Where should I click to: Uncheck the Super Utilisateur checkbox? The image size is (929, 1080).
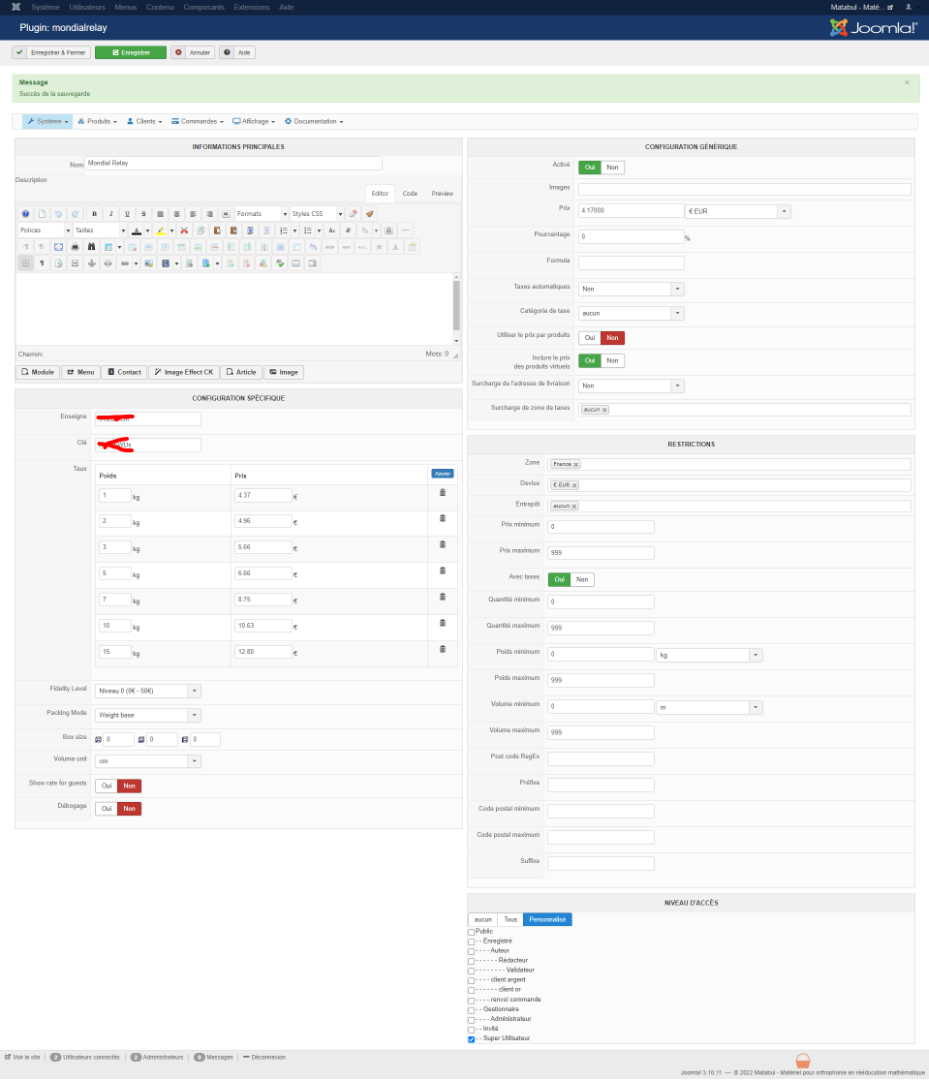[472, 1039]
